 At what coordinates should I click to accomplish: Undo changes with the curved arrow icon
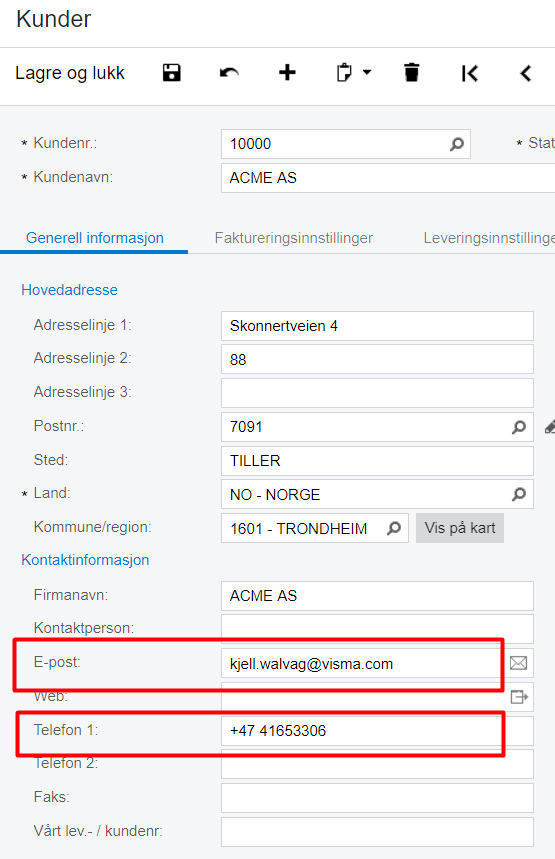click(x=229, y=73)
